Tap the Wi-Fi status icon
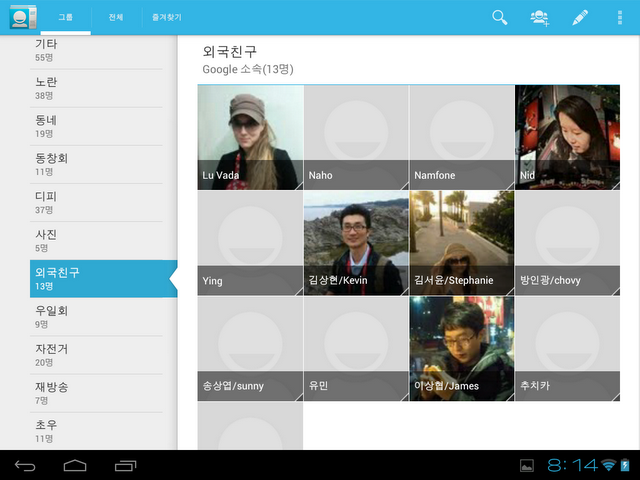 point(609,465)
